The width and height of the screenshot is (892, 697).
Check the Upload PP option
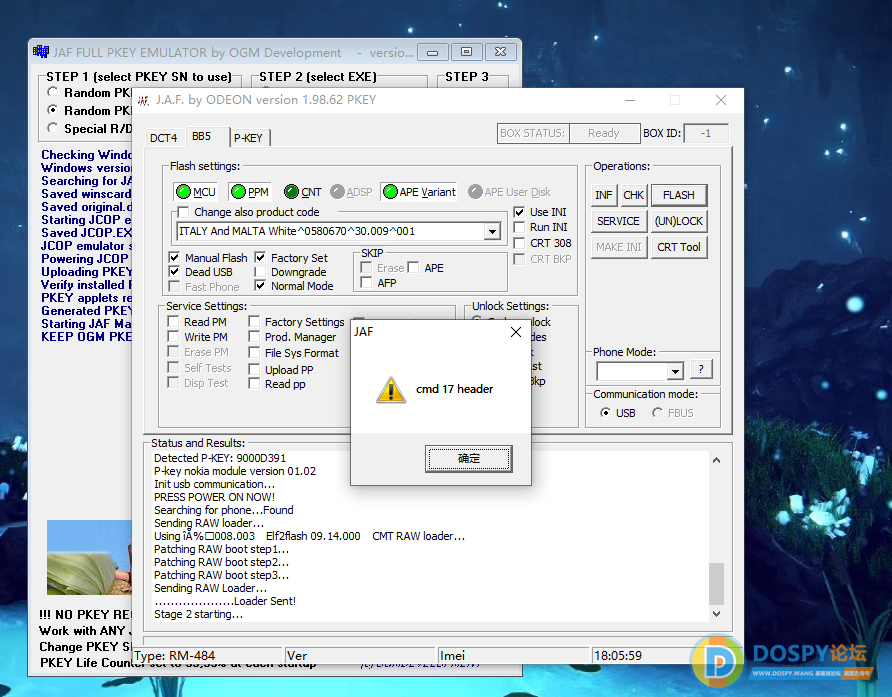254,370
